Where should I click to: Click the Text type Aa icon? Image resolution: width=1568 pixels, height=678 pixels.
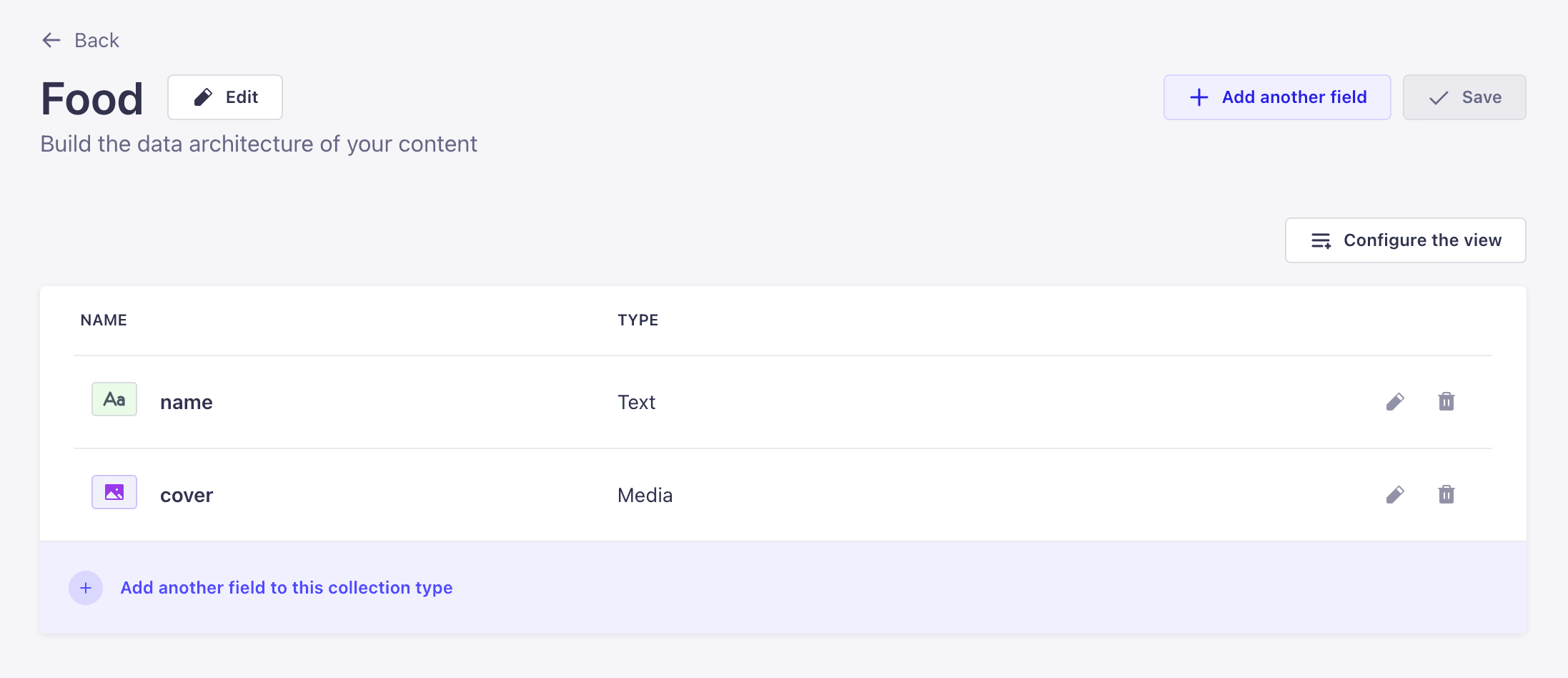tap(114, 399)
